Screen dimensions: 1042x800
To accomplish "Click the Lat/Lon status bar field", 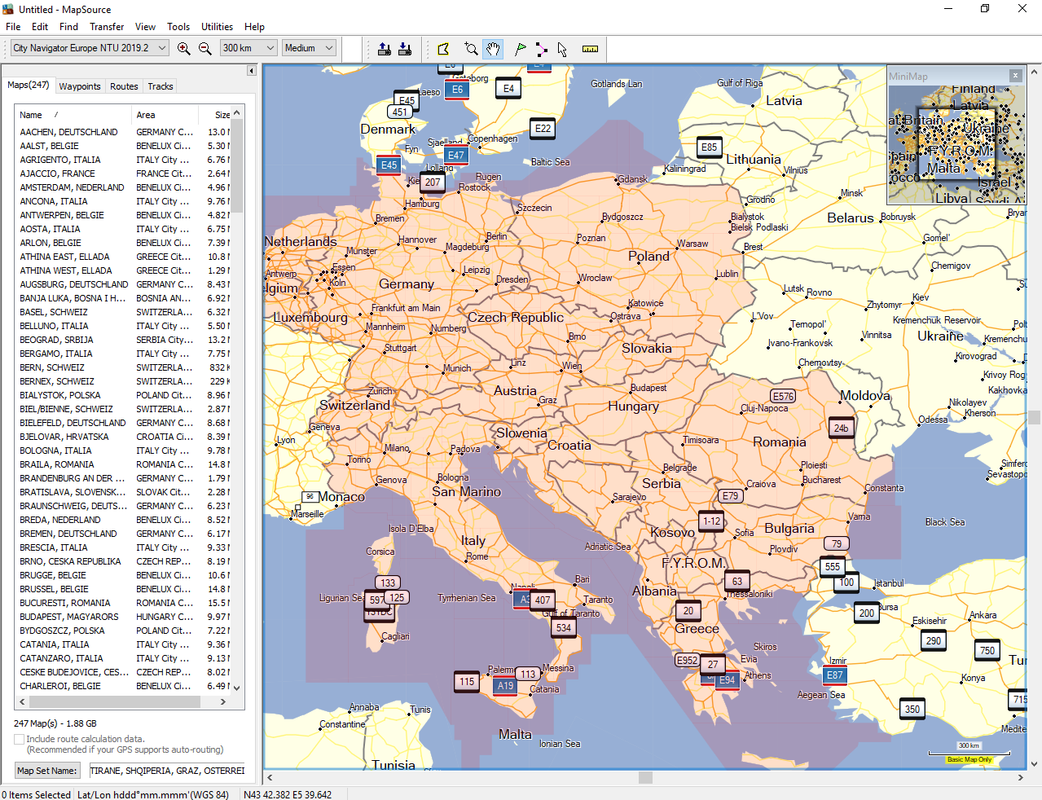I will (153, 794).
